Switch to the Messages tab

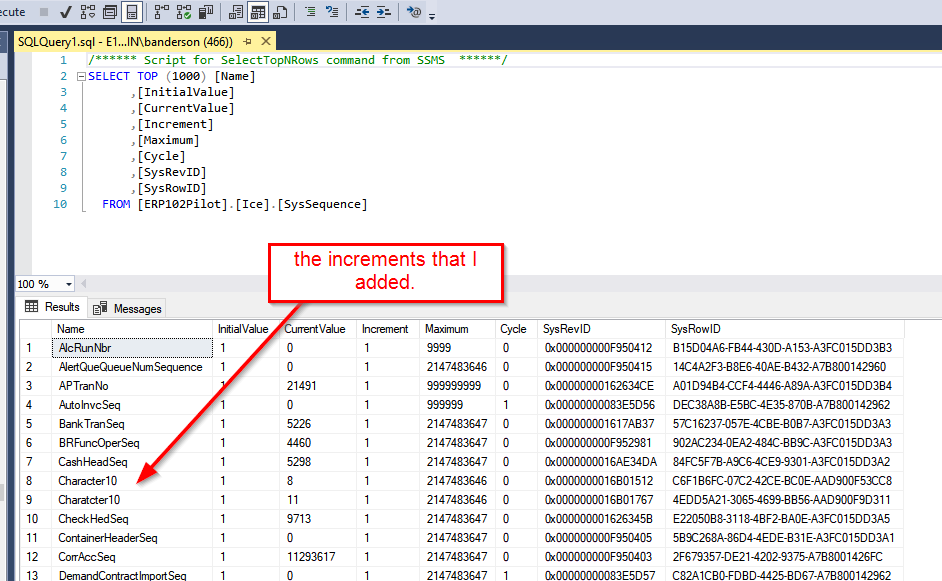coord(128,308)
